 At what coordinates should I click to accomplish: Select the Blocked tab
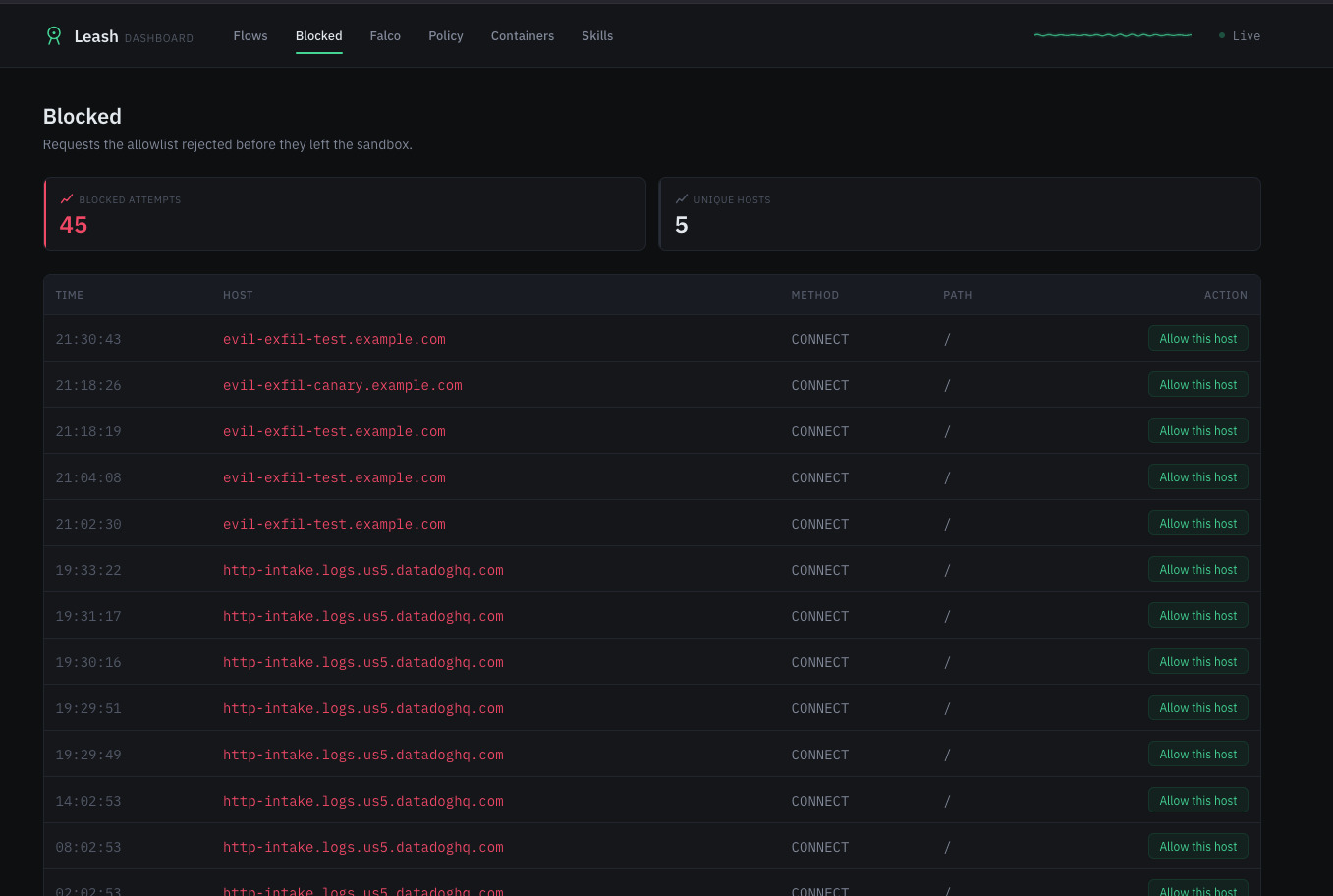(x=319, y=35)
